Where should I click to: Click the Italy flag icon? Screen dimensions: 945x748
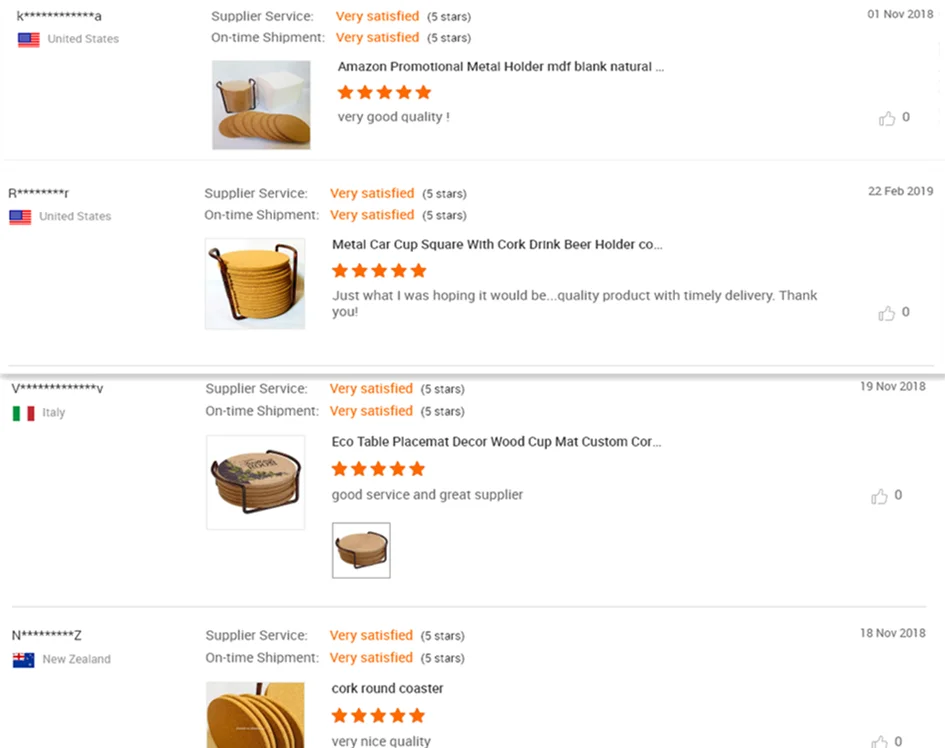click(23, 413)
